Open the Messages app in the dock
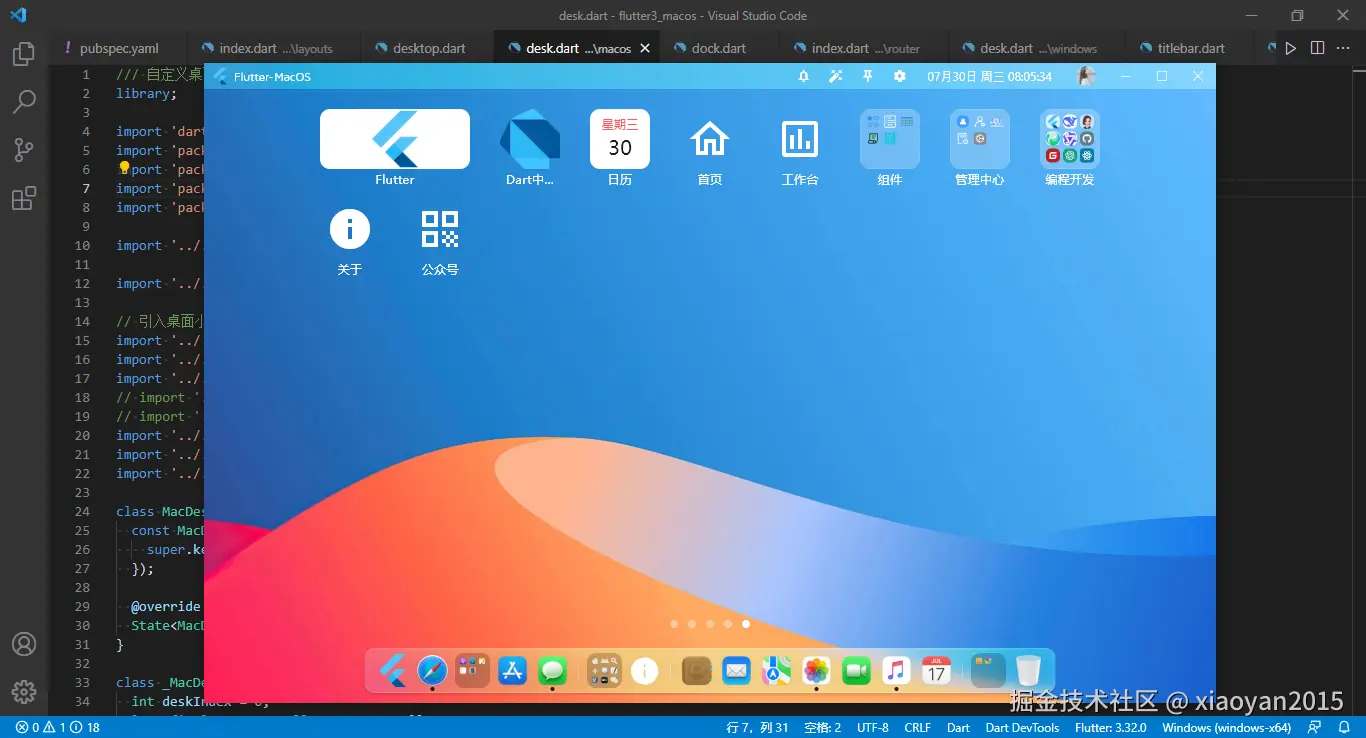This screenshot has width=1366, height=738. [552, 670]
